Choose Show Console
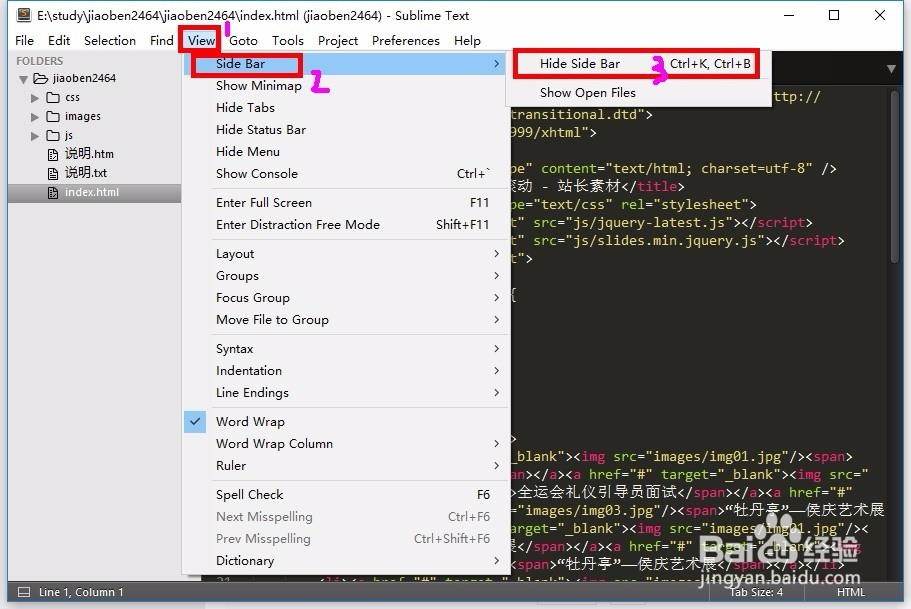This screenshot has width=911, height=609. coord(347,174)
